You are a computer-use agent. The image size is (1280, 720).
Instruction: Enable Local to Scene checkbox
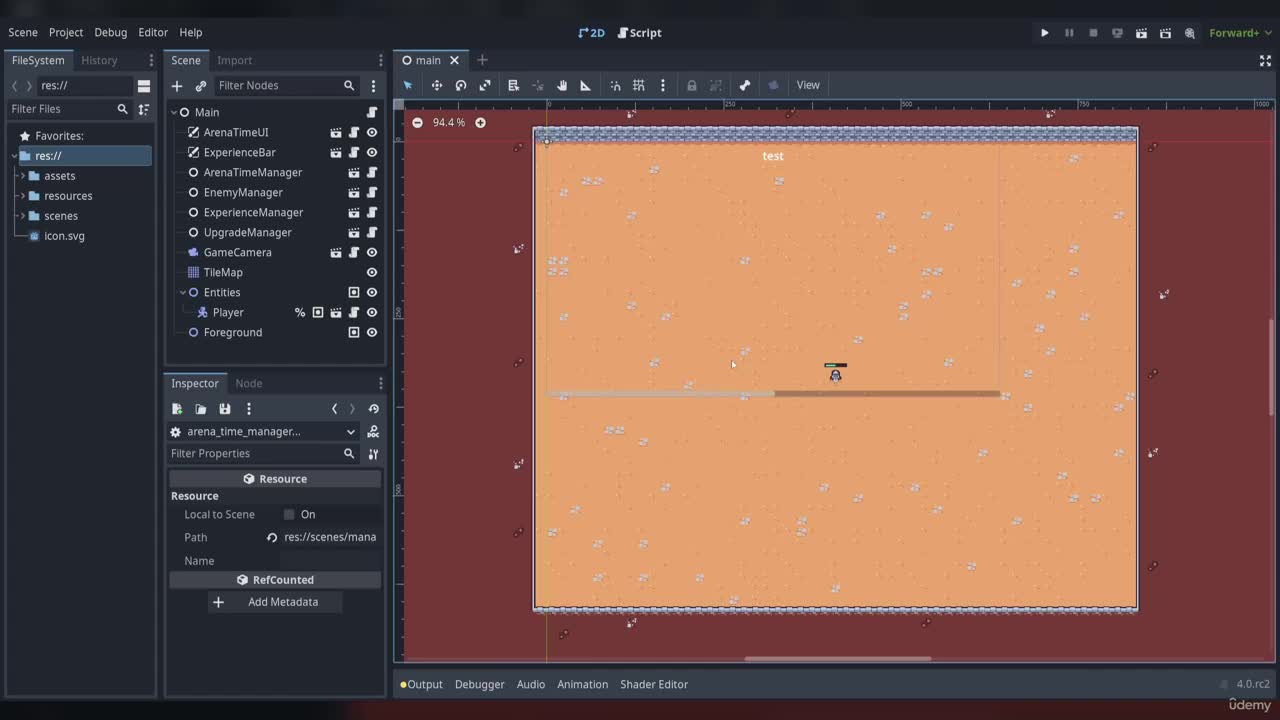pos(289,514)
